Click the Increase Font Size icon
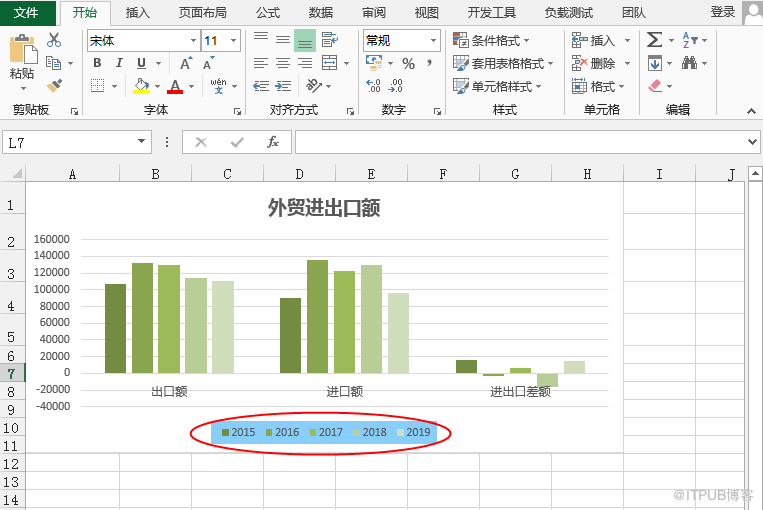Image resolution: width=763 pixels, height=510 pixels. click(x=186, y=63)
